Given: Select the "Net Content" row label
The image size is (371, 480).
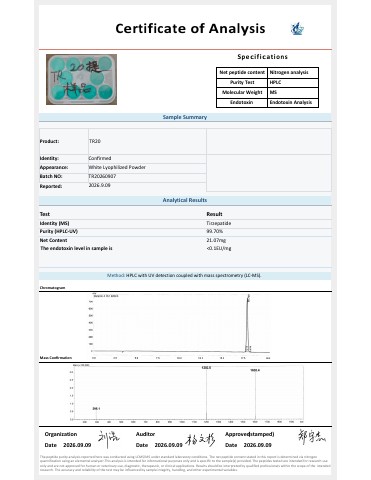Looking at the screenshot, I should click(x=53, y=240).
